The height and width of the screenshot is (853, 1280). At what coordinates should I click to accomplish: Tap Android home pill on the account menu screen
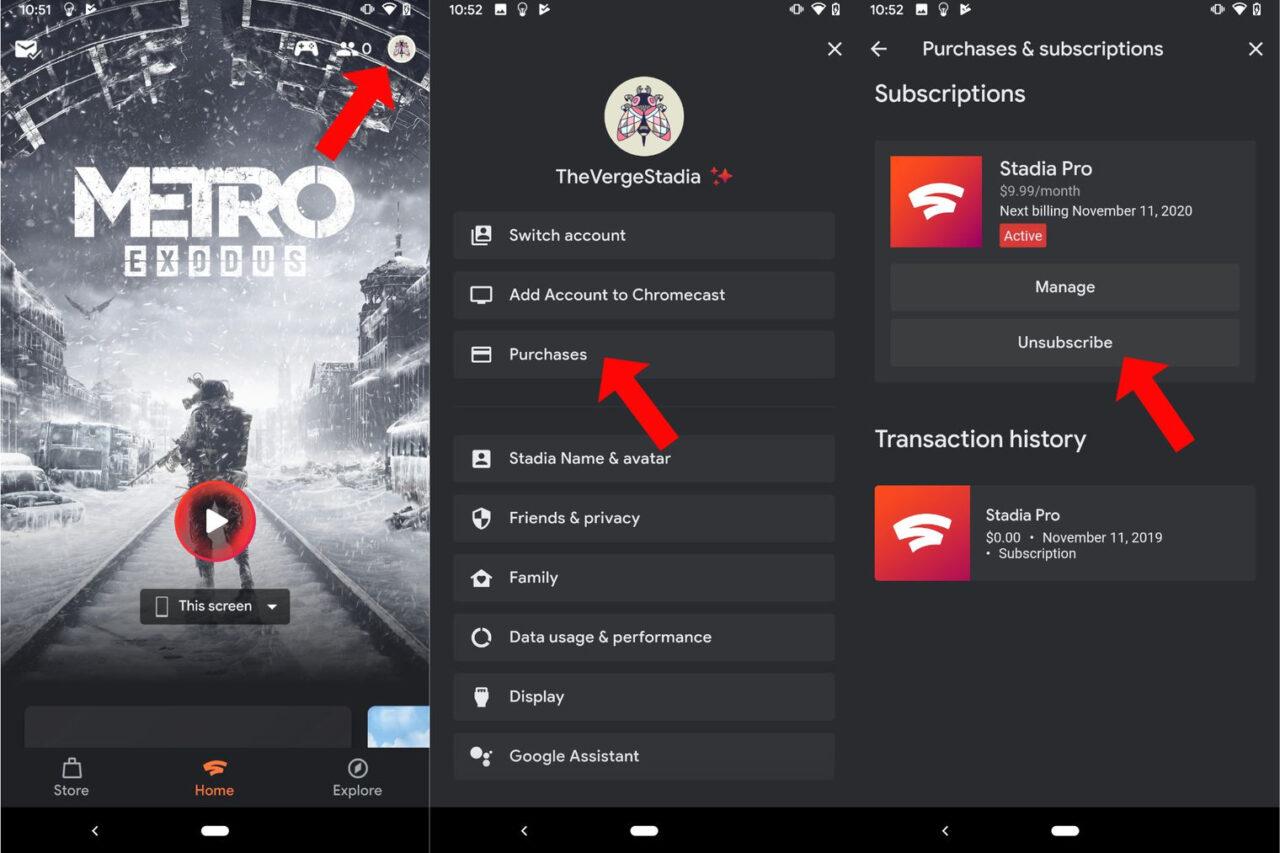(x=644, y=831)
